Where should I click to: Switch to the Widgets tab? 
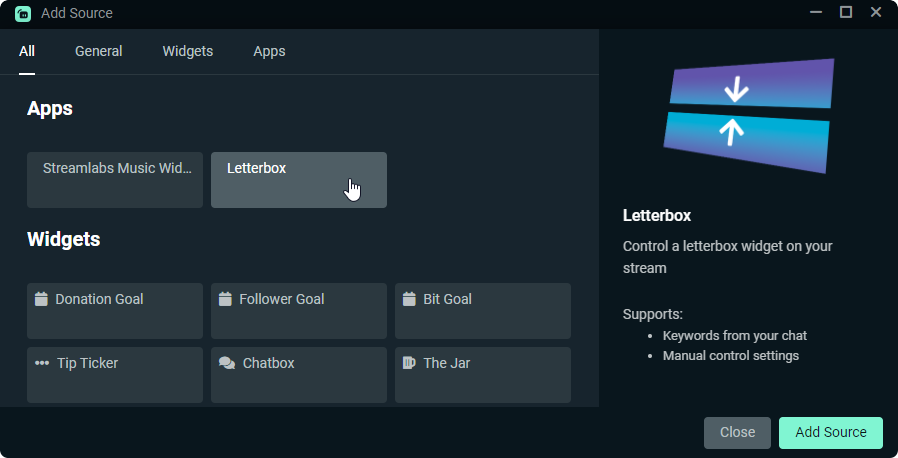click(x=188, y=52)
